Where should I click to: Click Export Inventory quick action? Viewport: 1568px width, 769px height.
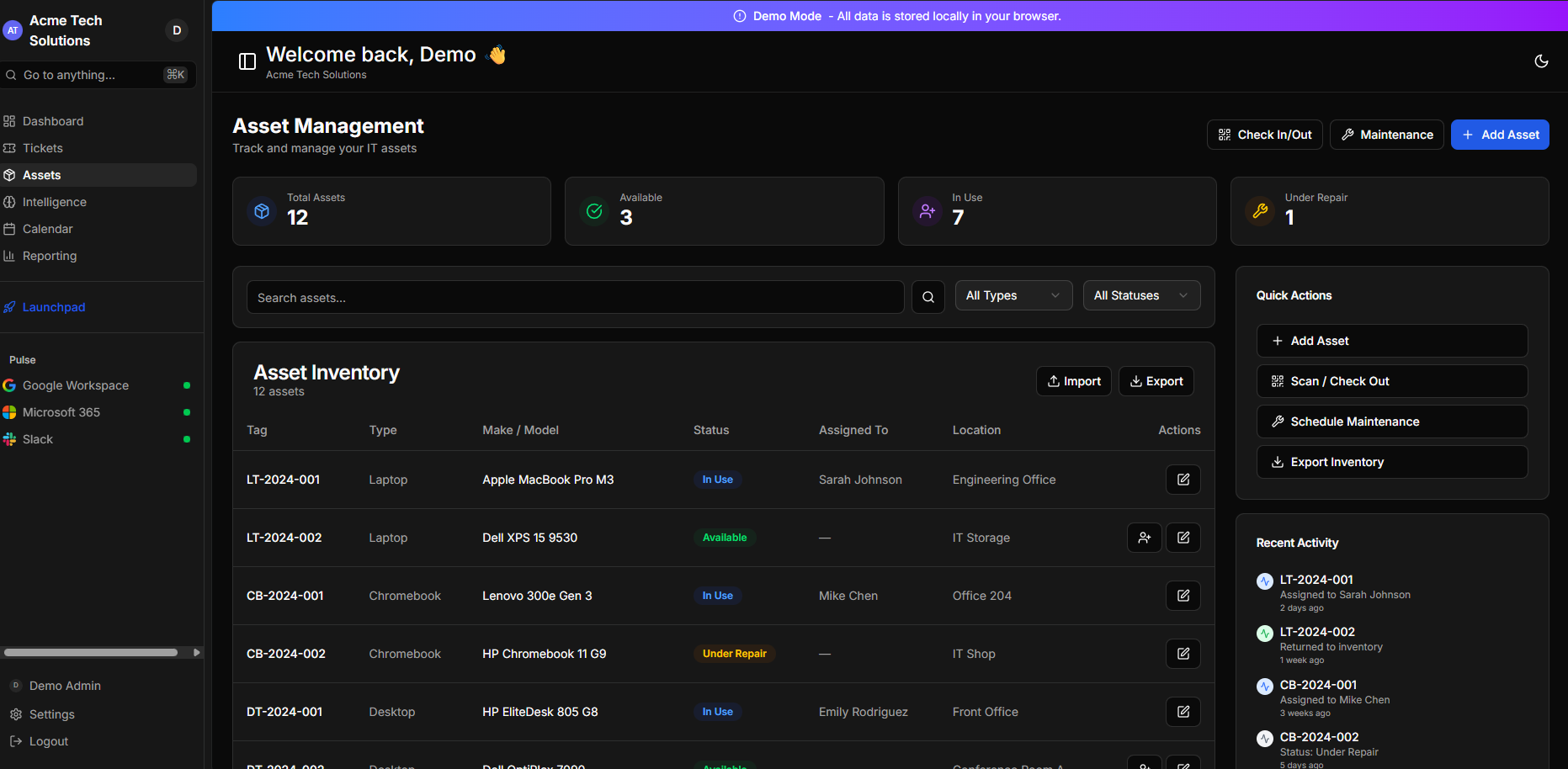point(1392,462)
